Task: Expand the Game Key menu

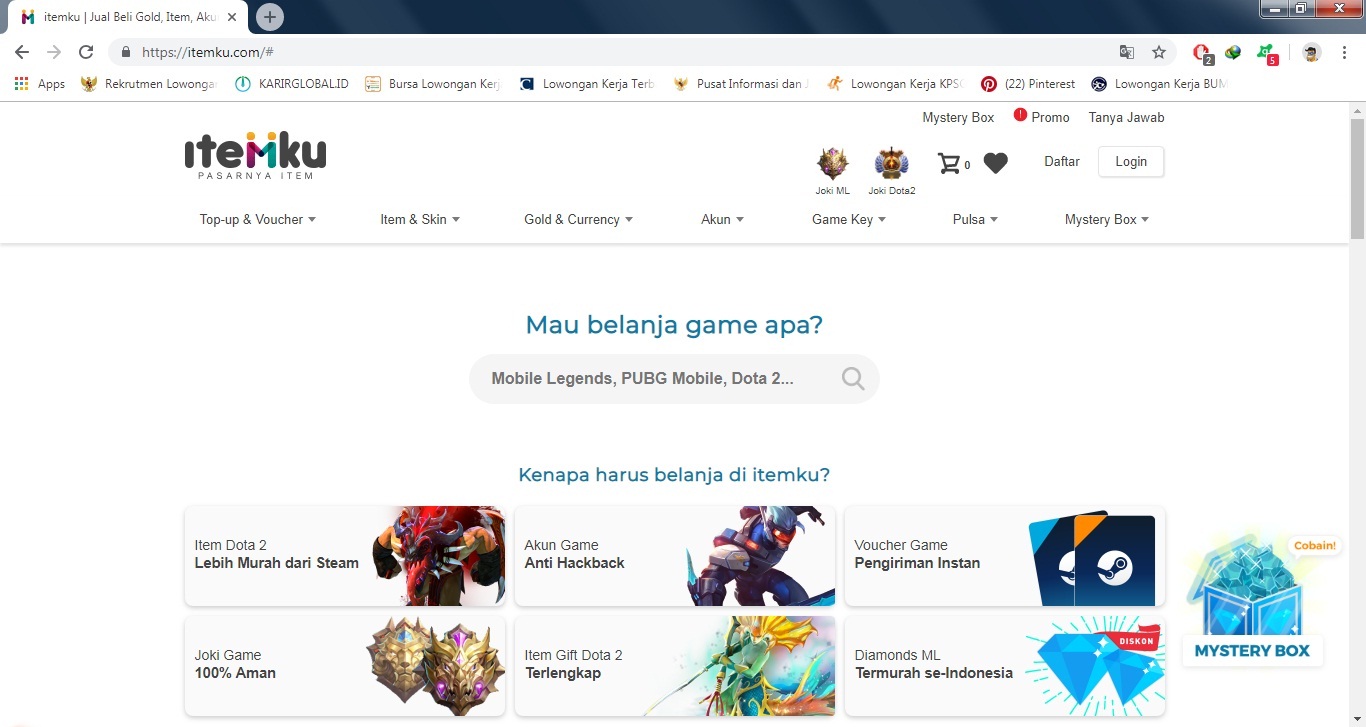Action: [849, 219]
